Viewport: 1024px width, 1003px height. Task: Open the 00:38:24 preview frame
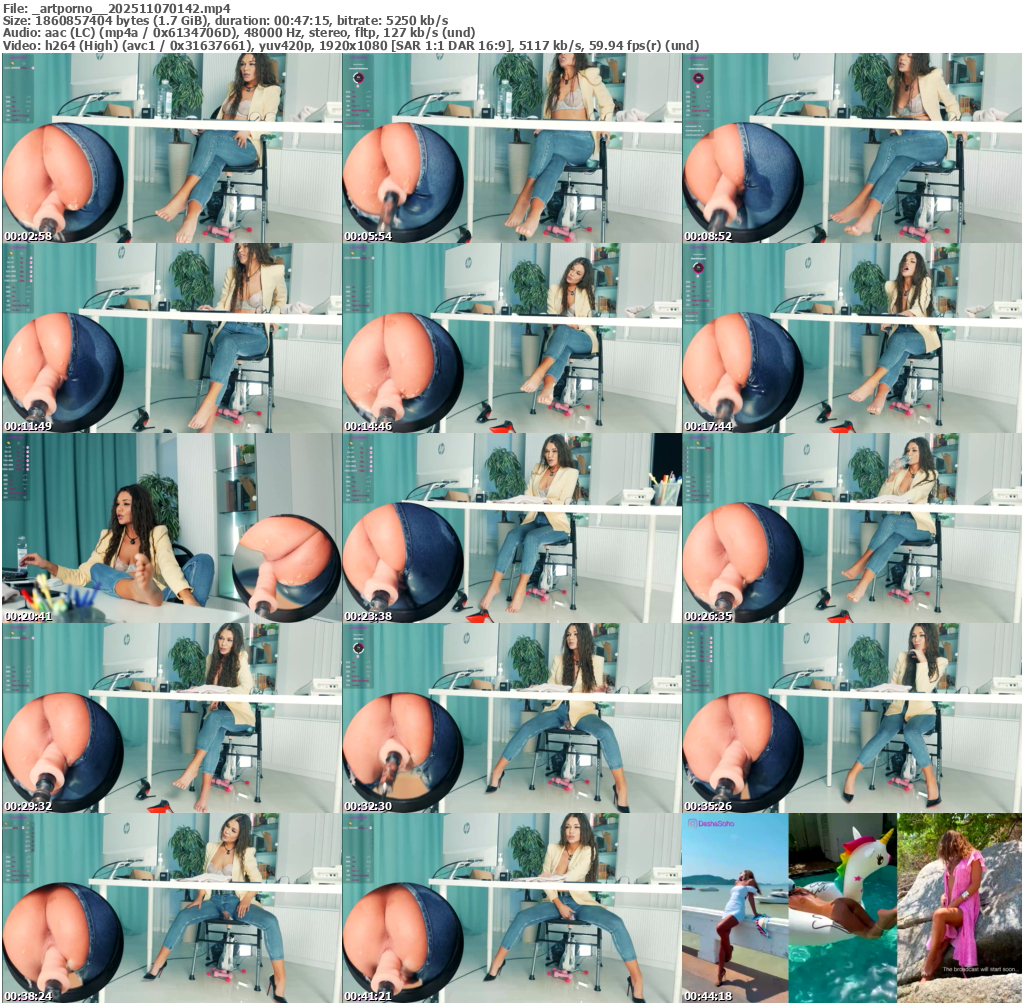(x=172, y=908)
